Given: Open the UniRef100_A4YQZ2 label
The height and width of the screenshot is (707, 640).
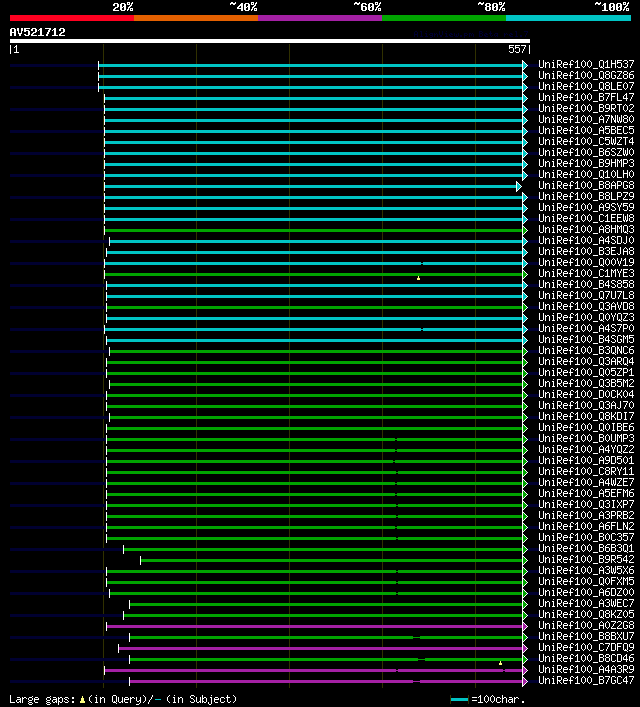Looking at the screenshot, I should tap(586, 450).
